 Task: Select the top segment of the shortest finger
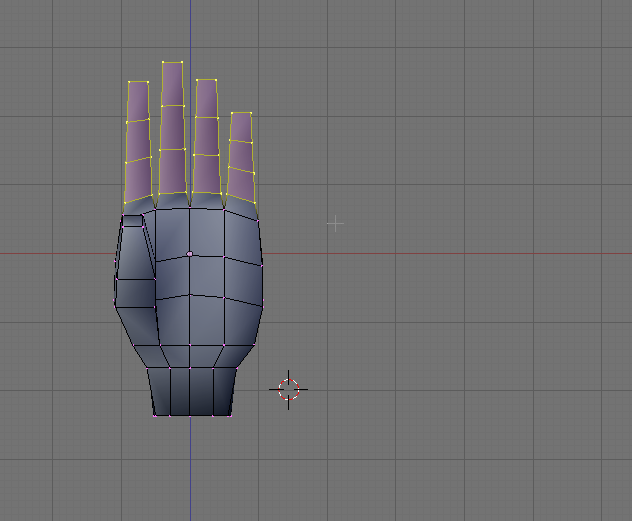click(241, 127)
